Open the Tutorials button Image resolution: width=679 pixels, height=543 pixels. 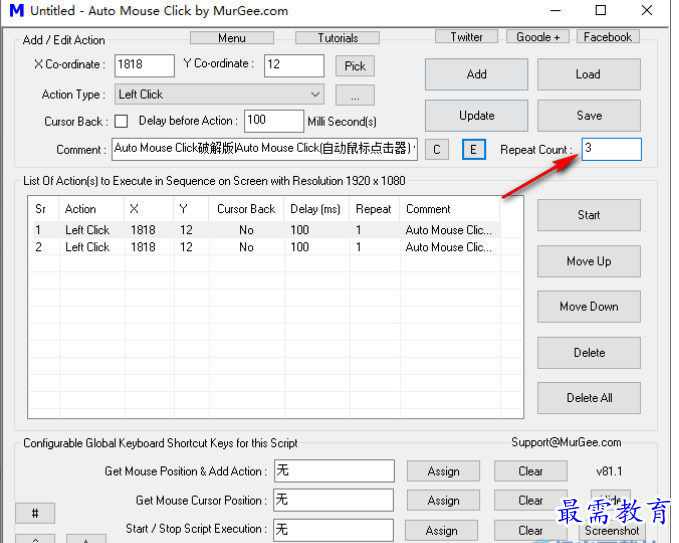click(337, 38)
